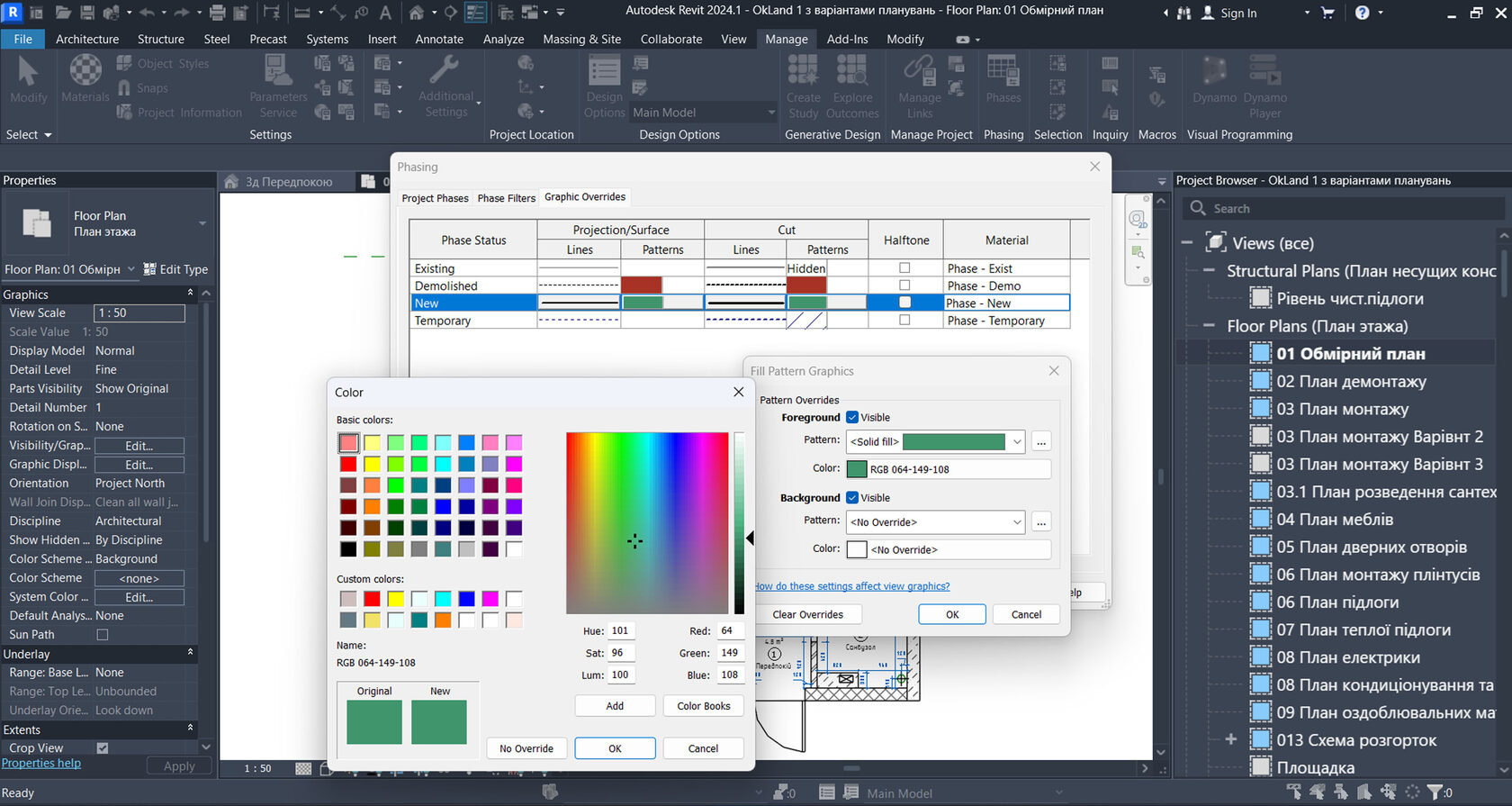Screen dimensions: 1512x806
Task: Click the Default 3D View house icon
Action: pos(416,13)
